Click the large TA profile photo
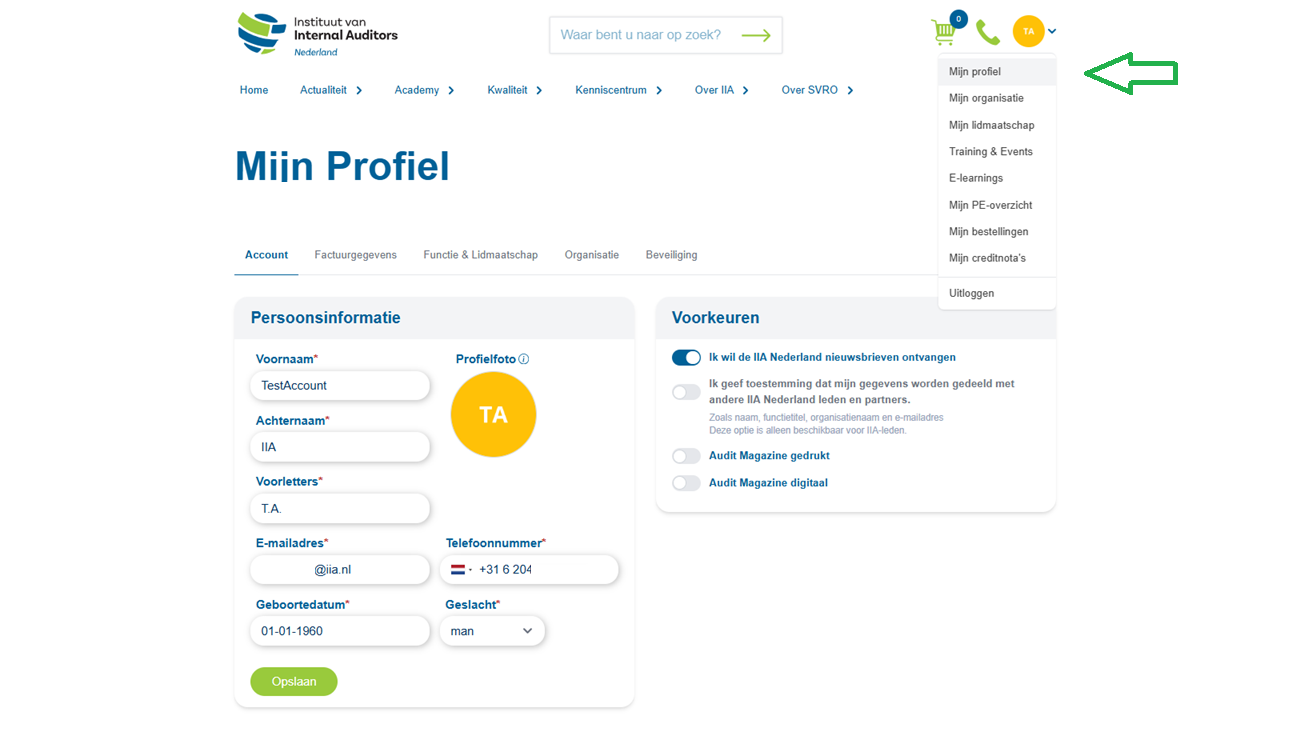The width and height of the screenshot is (1303, 755). pos(493,415)
